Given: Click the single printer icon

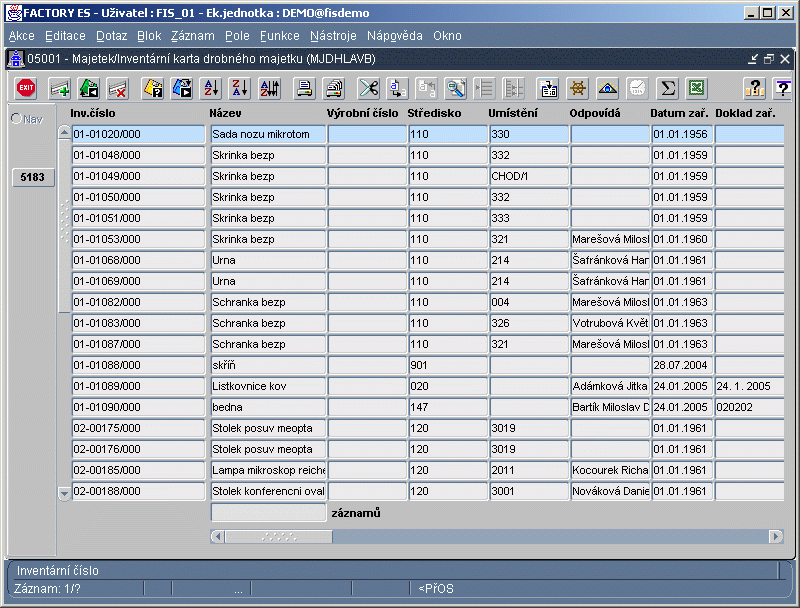Looking at the screenshot, I should pos(305,89).
